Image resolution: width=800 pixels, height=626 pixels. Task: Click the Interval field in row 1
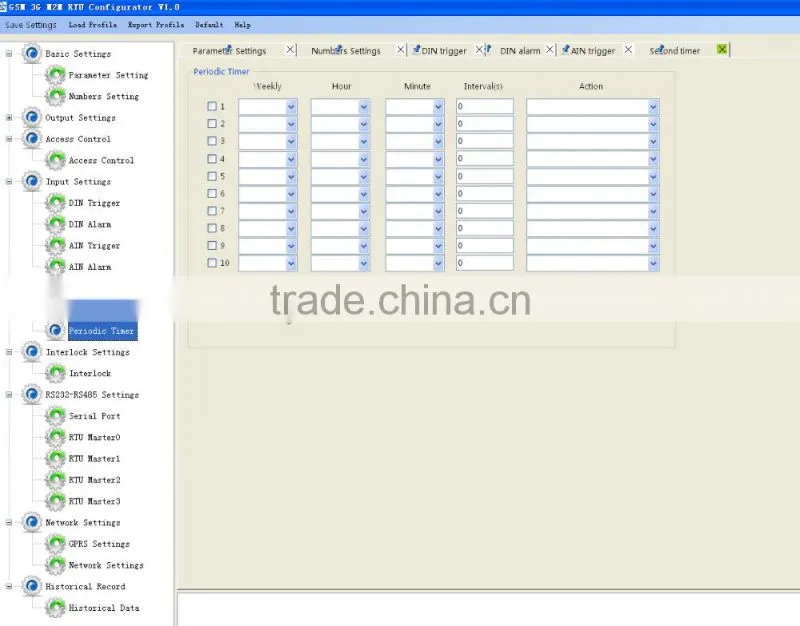point(485,106)
